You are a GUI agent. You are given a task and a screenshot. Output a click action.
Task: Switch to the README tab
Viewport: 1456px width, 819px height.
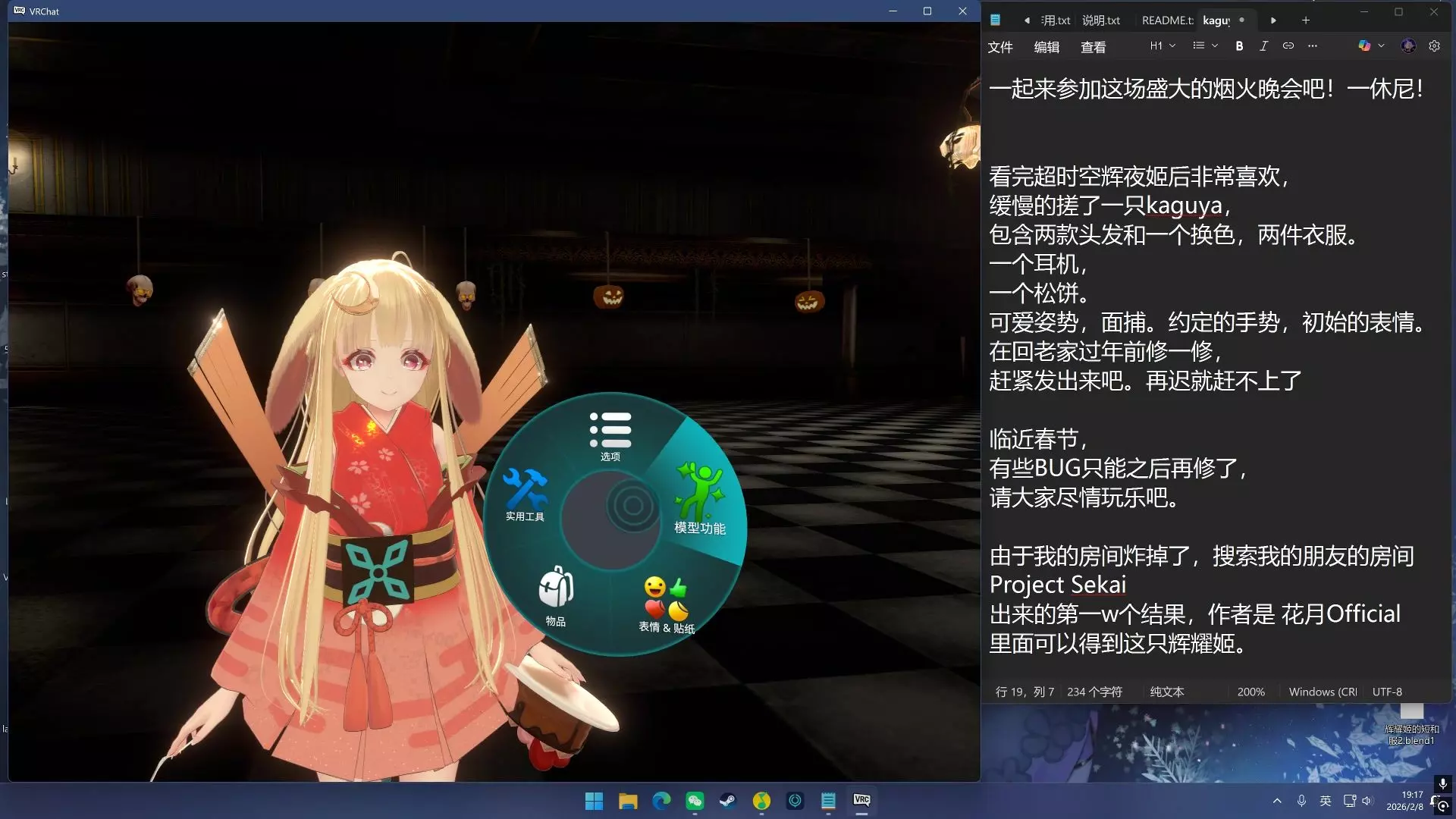tap(1167, 20)
